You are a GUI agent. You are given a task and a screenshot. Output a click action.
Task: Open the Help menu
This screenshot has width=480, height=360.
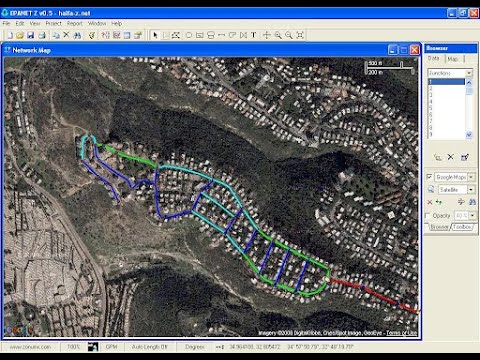pos(116,23)
